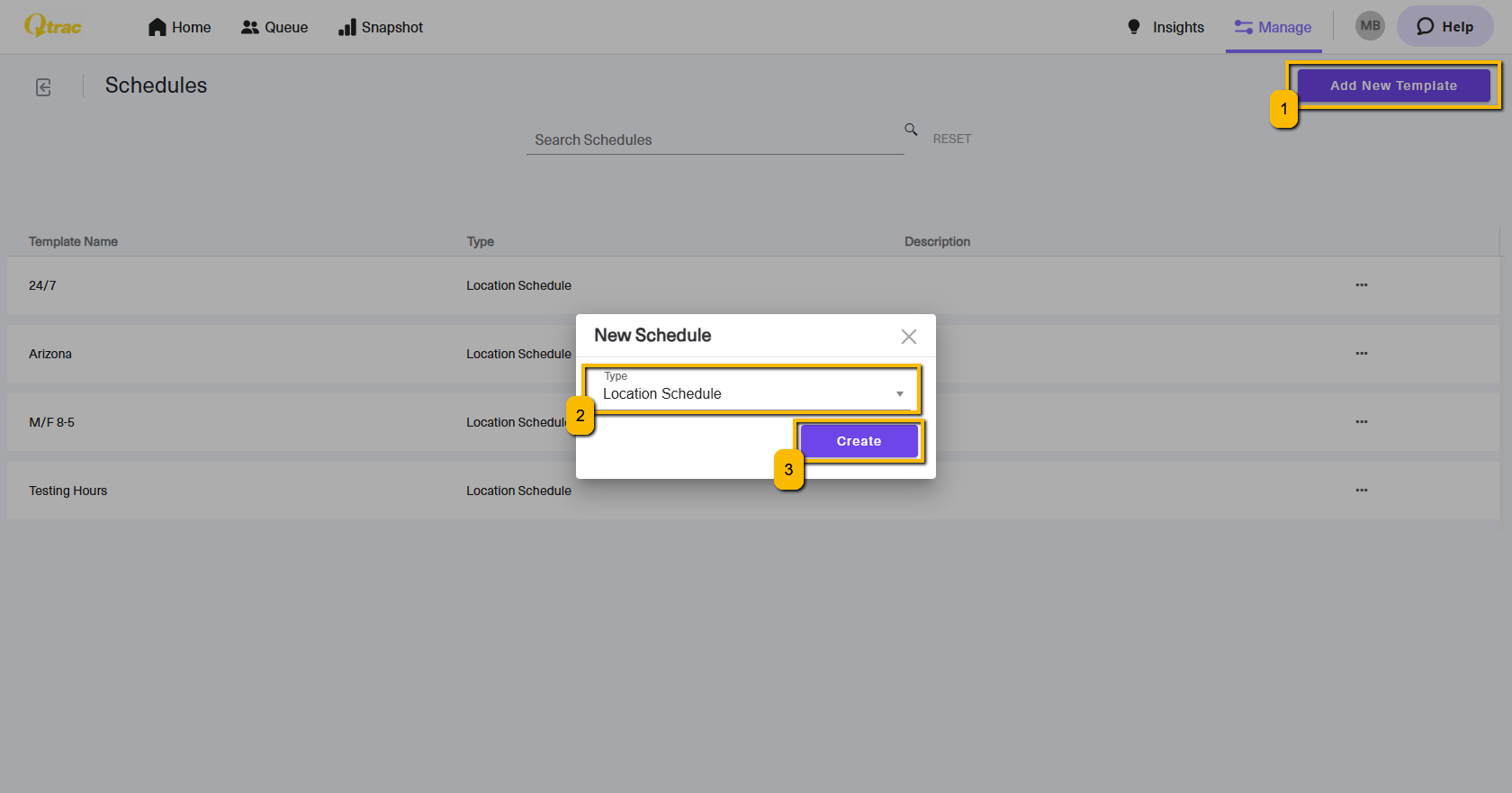Screen dimensions: 1512x793
Task: Click Create in New Schedule dialog
Action: (x=859, y=441)
